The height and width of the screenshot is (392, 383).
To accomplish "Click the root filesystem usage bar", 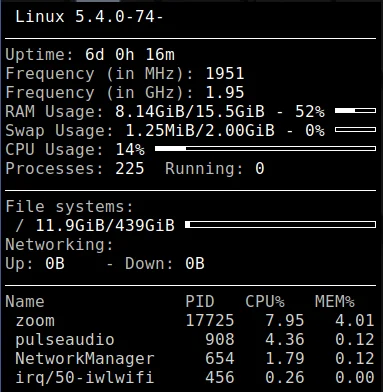I will point(280,225).
